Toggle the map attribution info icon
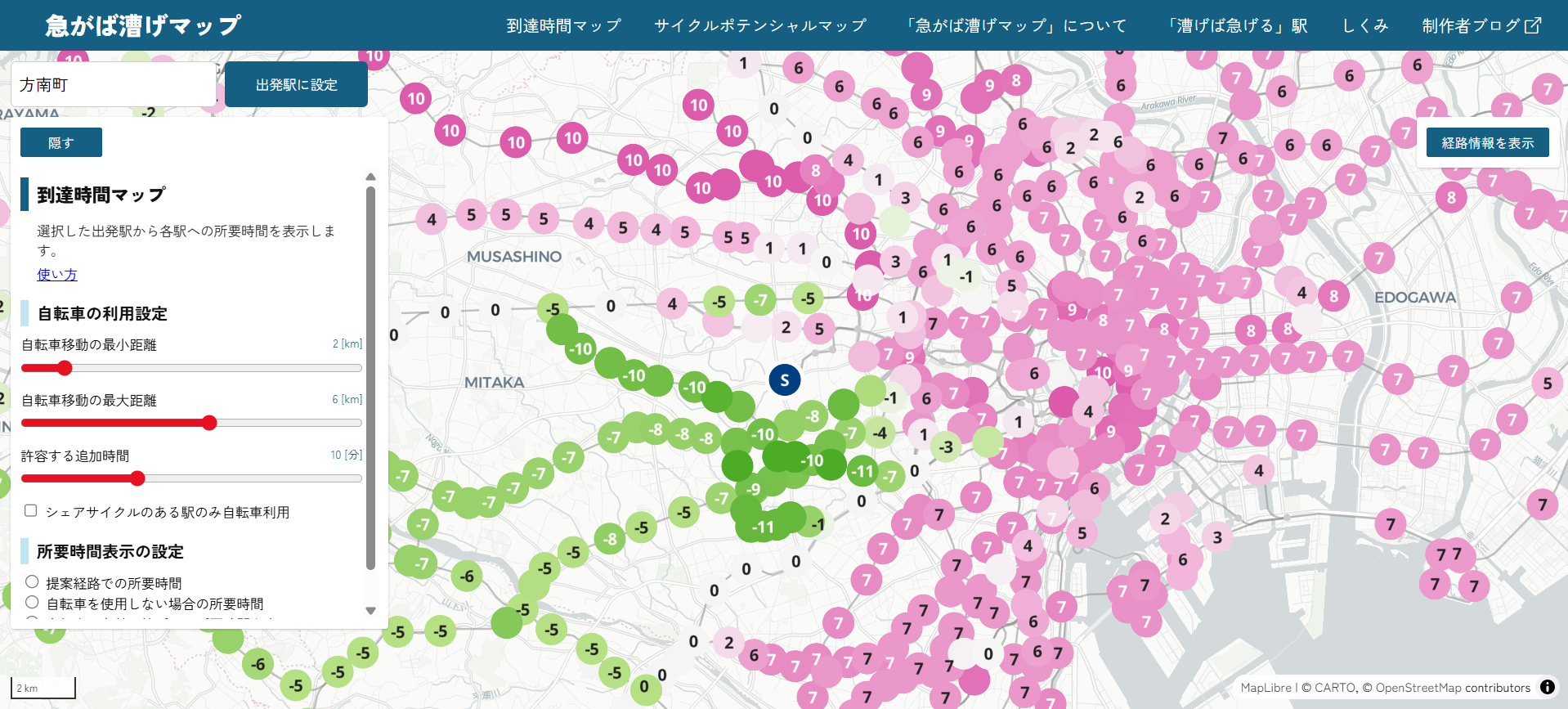Viewport: 1568px width, 709px height. point(1547,688)
